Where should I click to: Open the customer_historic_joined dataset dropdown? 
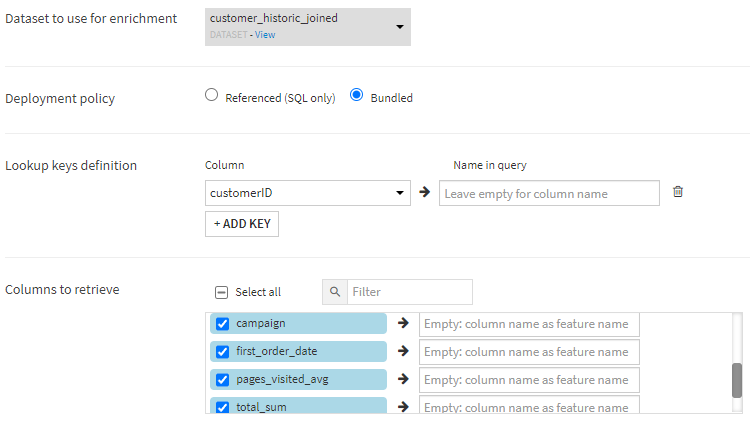click(307, 26)
